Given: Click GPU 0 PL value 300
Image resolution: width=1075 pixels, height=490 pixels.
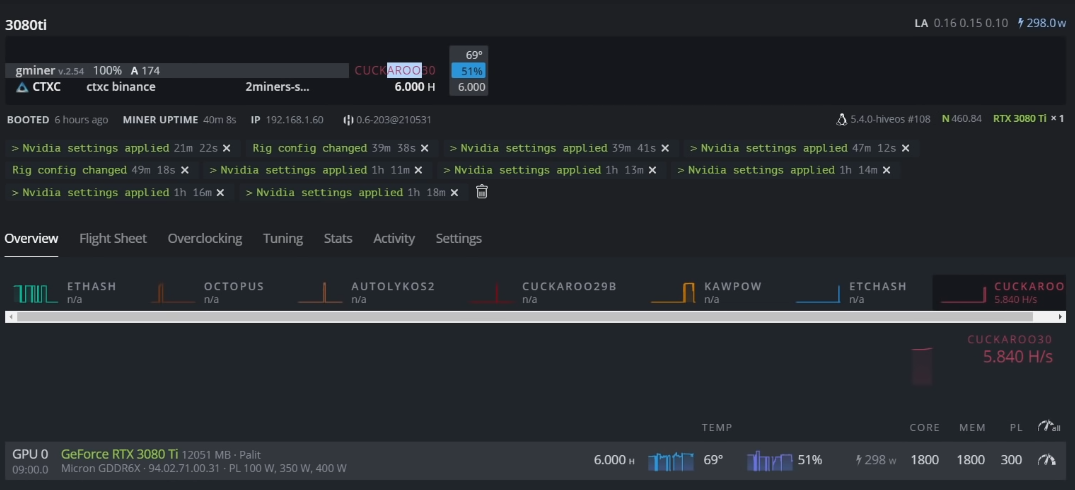Looking at the screenshot, I should tap(1011, 460).
